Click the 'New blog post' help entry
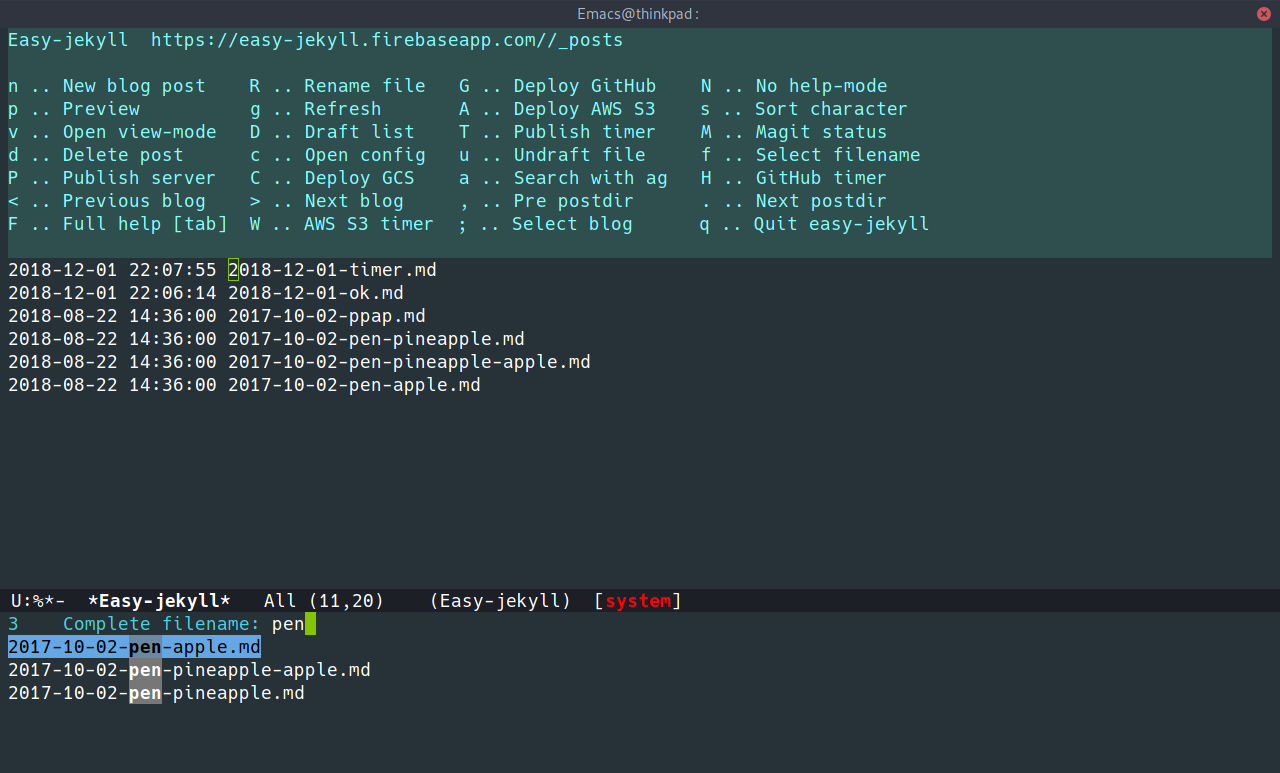Viewport: 1280px width, 773px height. point(107,86)
